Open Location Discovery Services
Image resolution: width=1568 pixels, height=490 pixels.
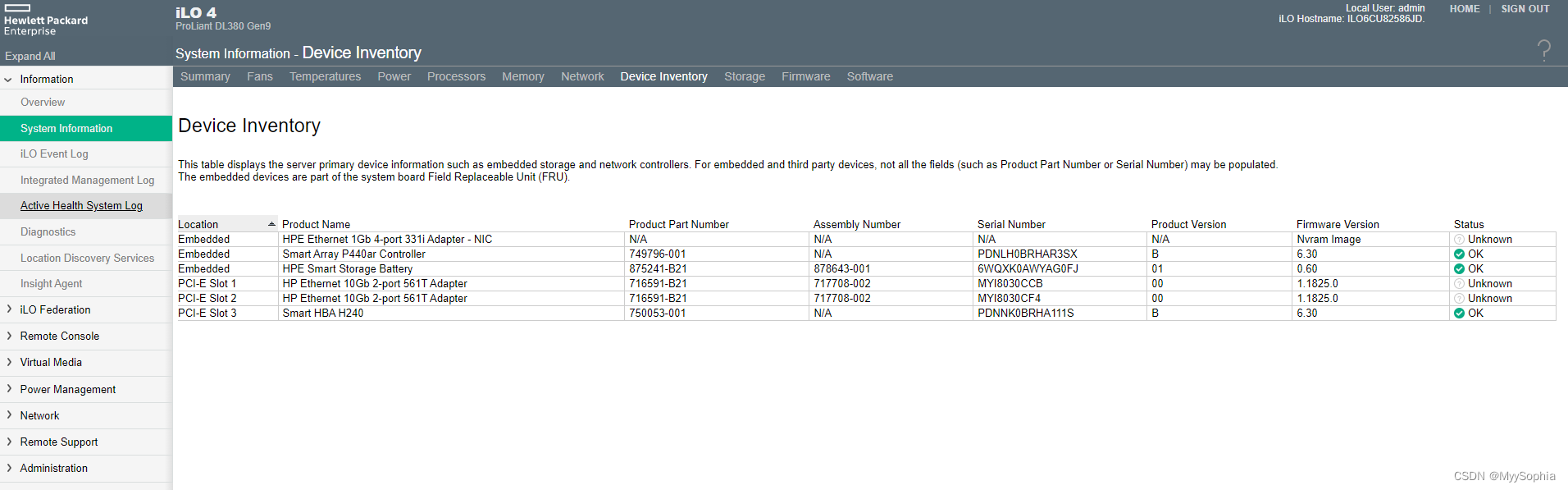[x=86, y=258]
